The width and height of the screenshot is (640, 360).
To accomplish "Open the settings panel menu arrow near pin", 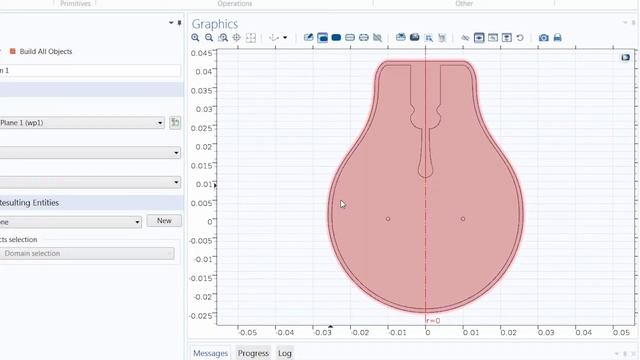I will pos(171,23).
